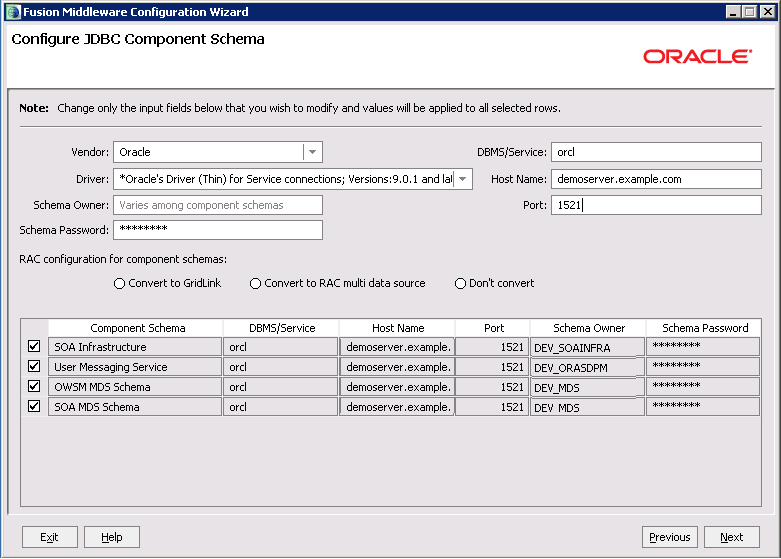Click the Host Name column header

(398, 328)
